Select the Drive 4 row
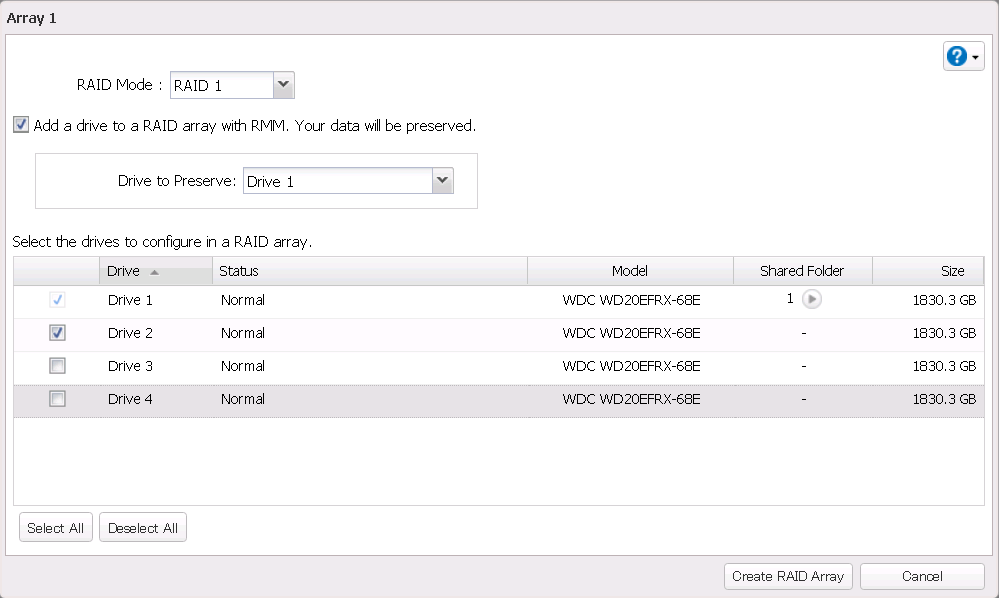The image size is (999, 598). click(400, 399)
